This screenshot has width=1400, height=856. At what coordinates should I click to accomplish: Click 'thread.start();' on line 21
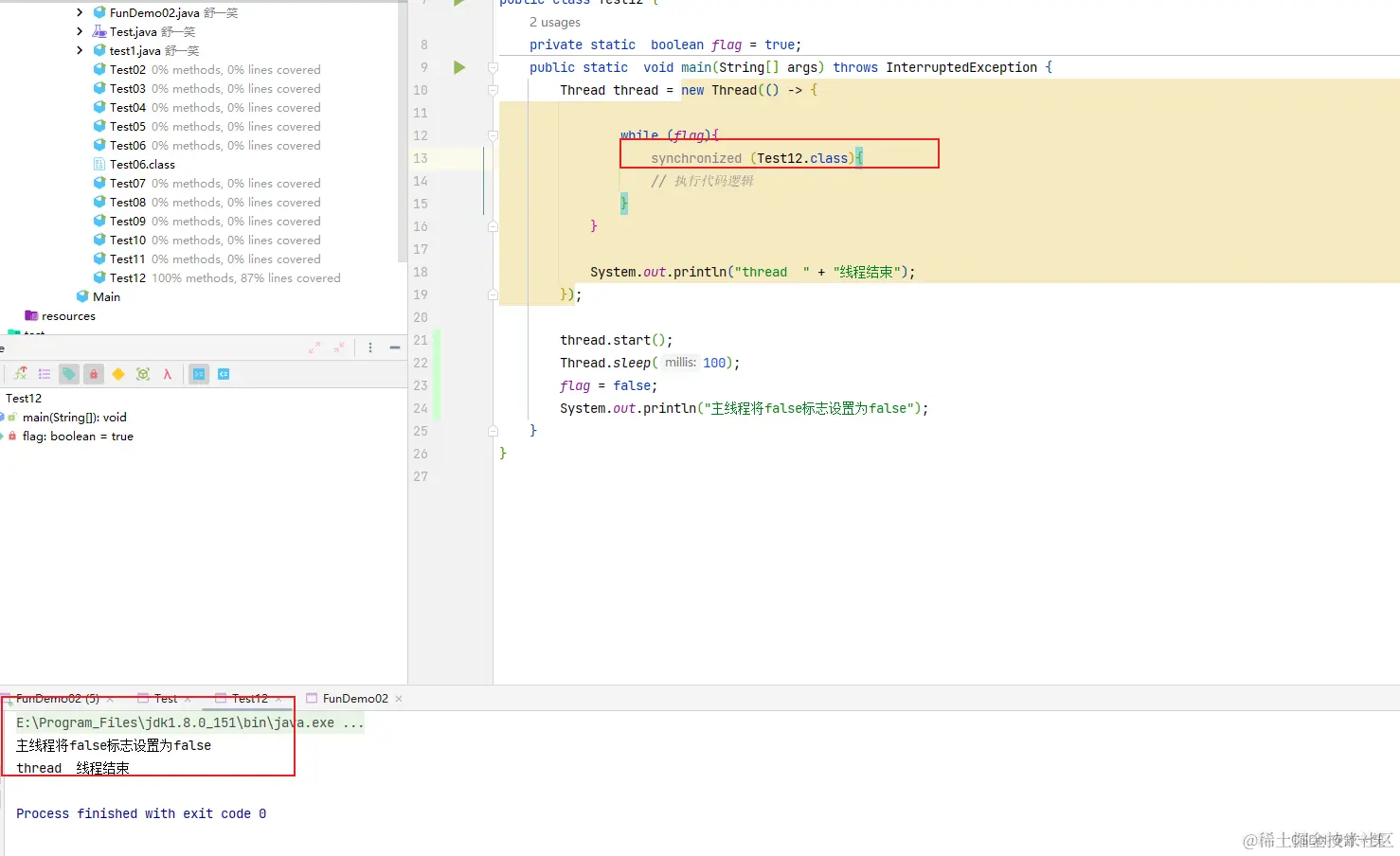click(x=616, y=340)
